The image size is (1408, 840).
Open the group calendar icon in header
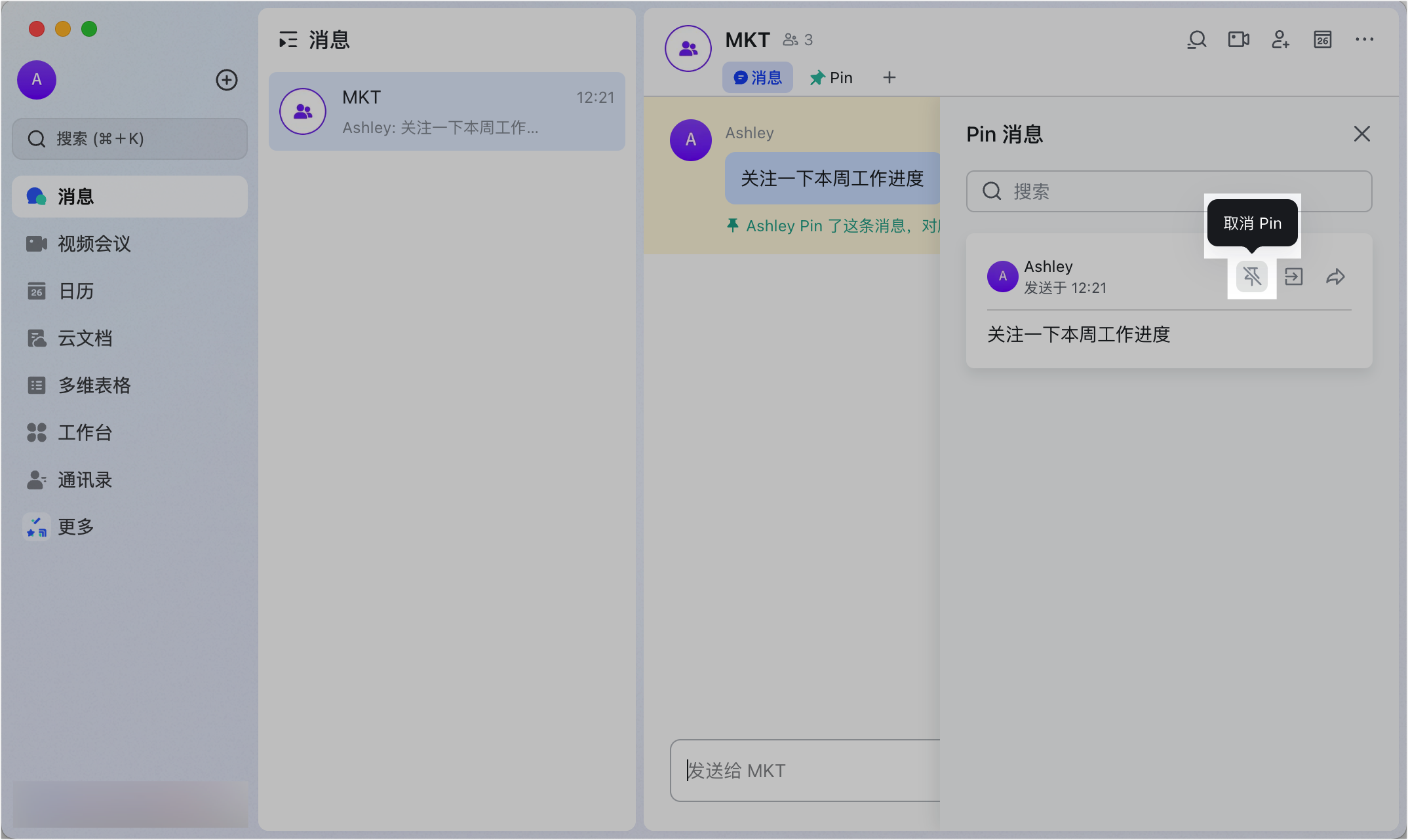[1322, 40]
